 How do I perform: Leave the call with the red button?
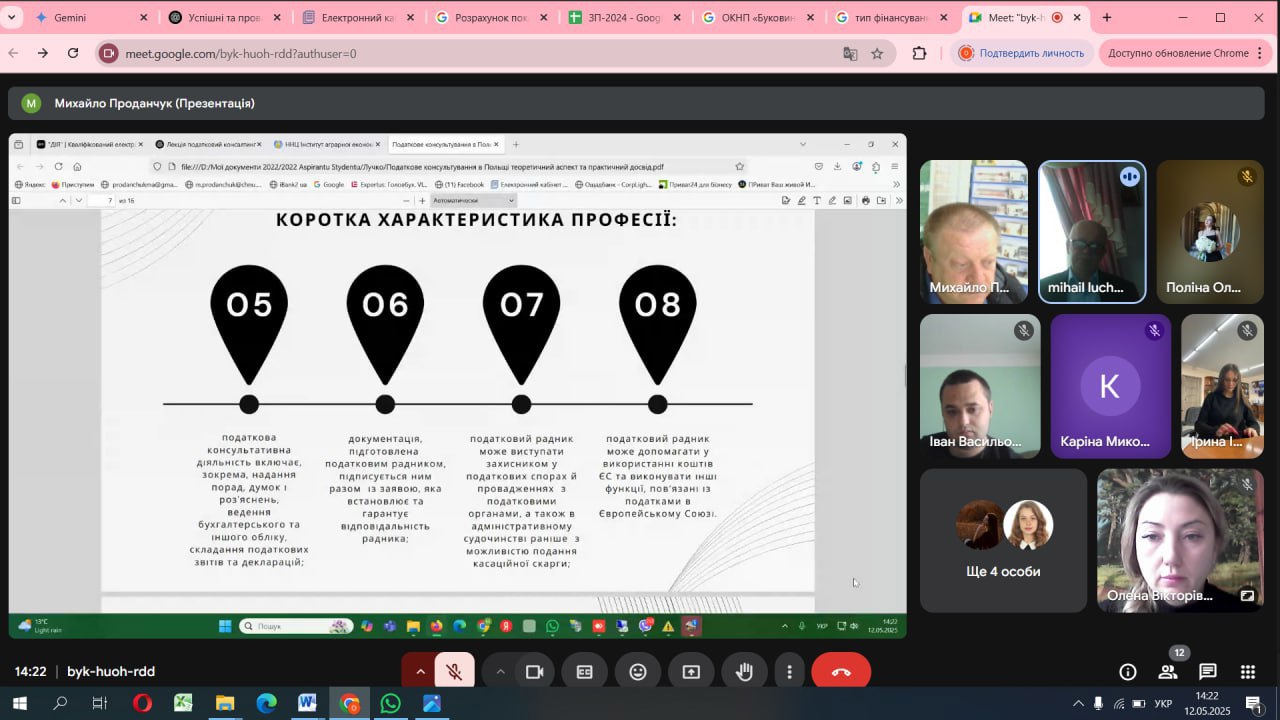pyautogui.click(x=841, y=672)
